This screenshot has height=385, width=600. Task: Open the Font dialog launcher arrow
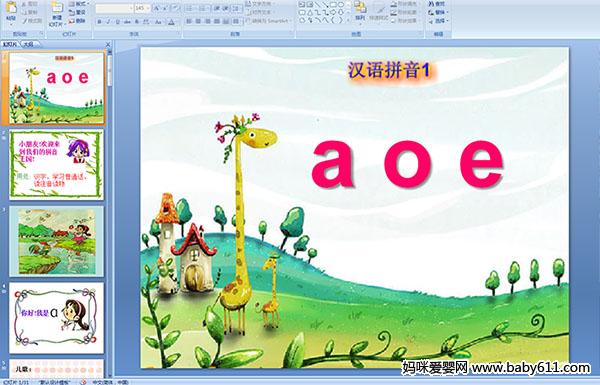coord(178,34)
